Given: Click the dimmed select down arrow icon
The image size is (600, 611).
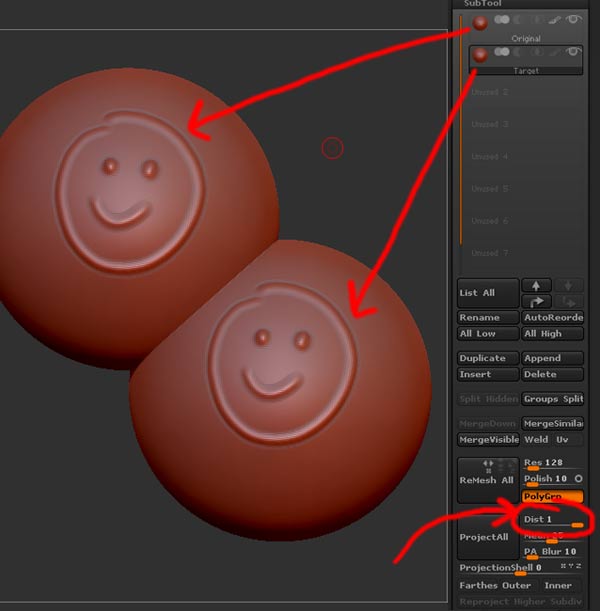Looking at the screenshot, I should 568,286.
